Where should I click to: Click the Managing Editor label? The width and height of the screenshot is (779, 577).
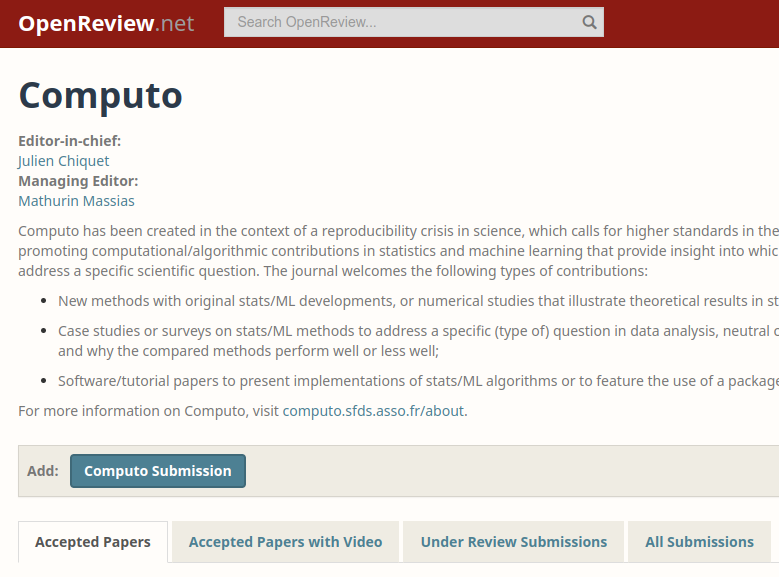tap(78, 181)
